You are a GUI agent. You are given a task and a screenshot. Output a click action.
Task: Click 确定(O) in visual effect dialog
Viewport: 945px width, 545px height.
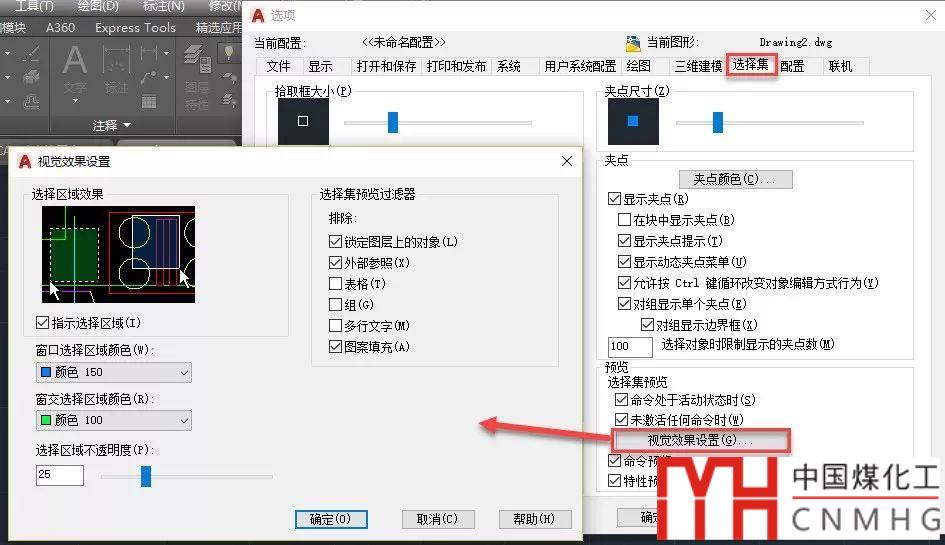(331, 519)
